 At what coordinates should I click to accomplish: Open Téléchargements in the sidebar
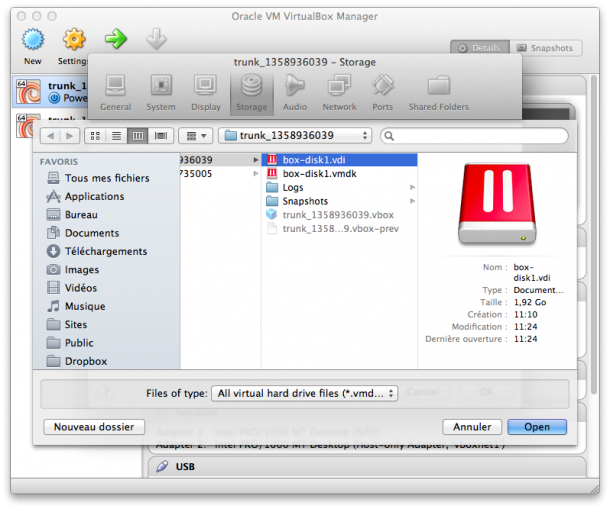(97, 251)
